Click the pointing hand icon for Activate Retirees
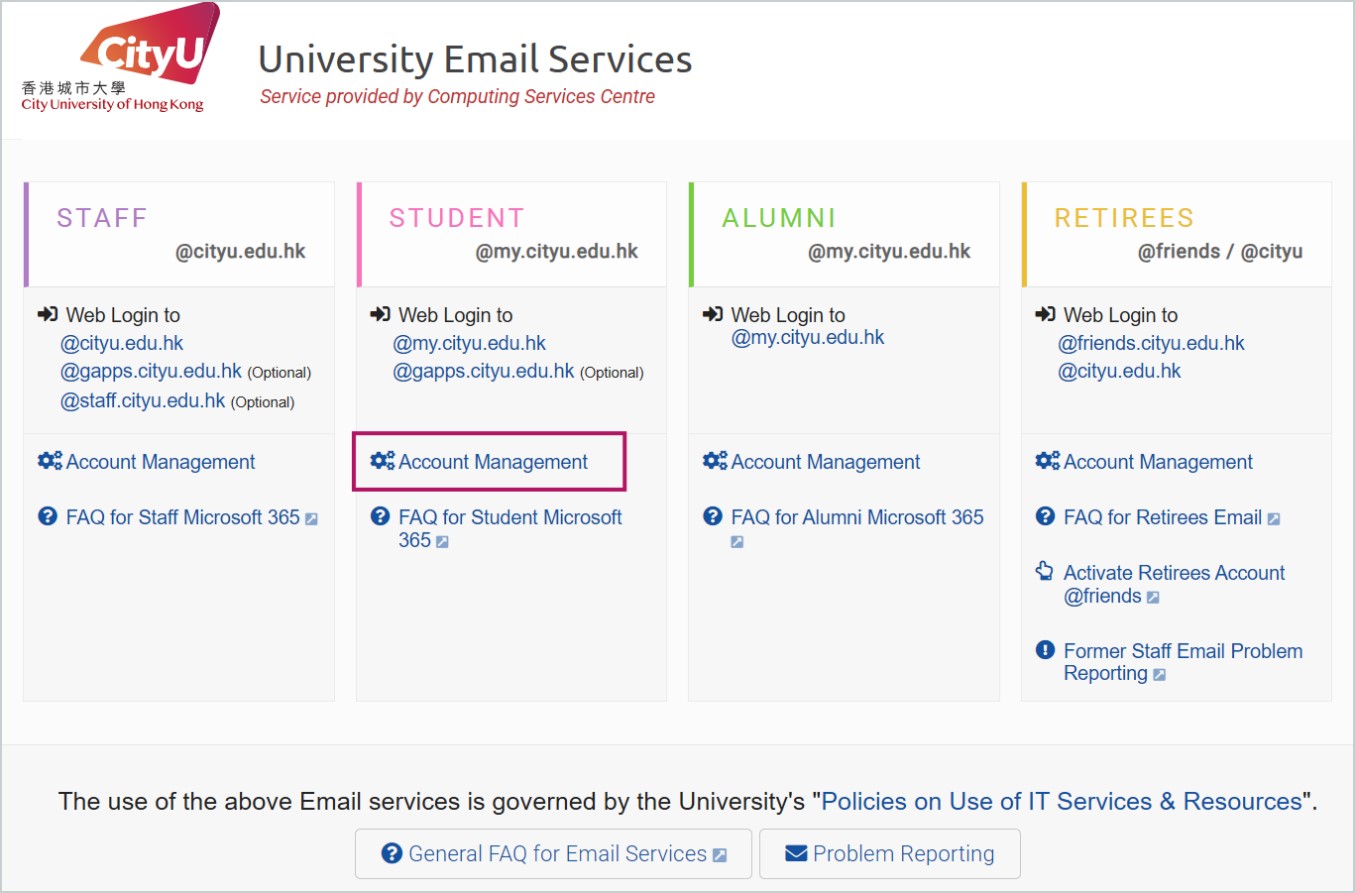 (x=1044, y=572)
